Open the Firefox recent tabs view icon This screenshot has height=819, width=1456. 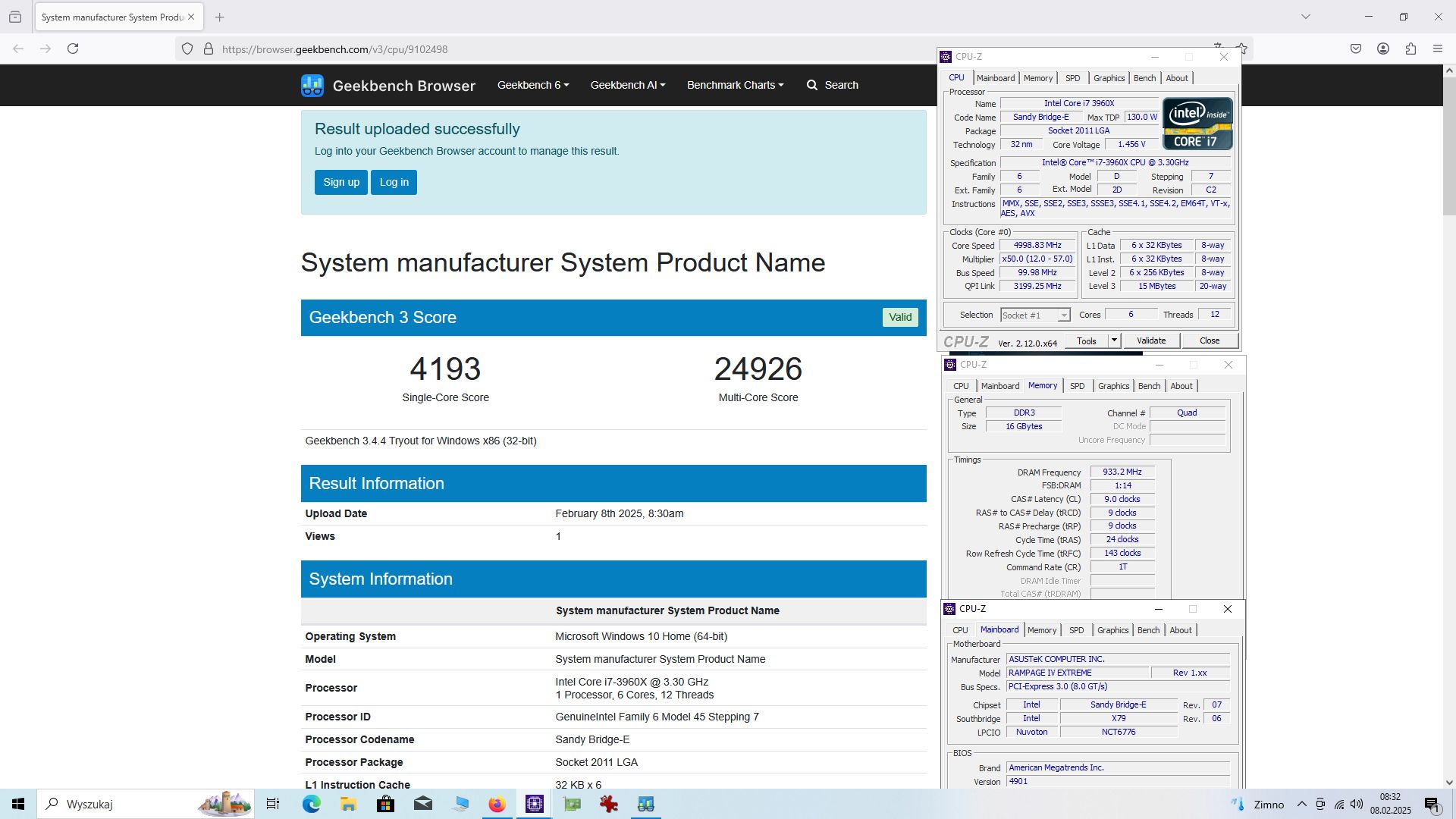[15, 17]
